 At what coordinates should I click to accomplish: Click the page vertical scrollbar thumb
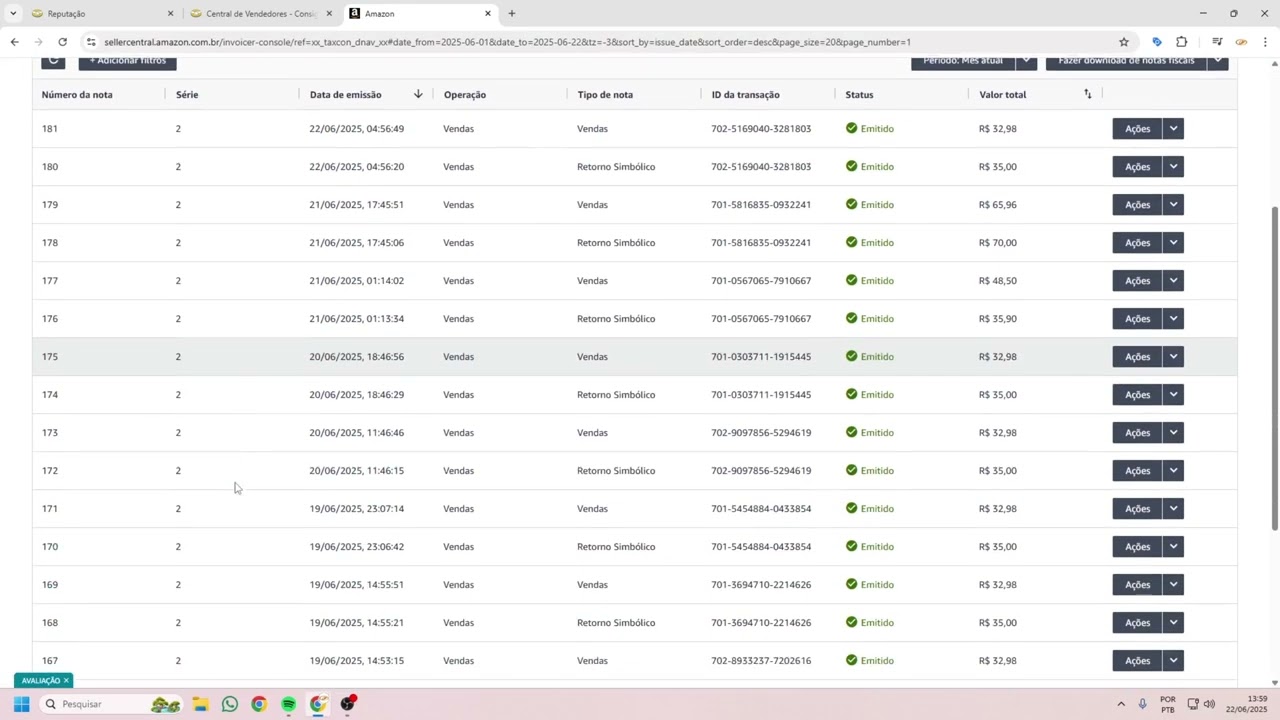point(1274,368)
